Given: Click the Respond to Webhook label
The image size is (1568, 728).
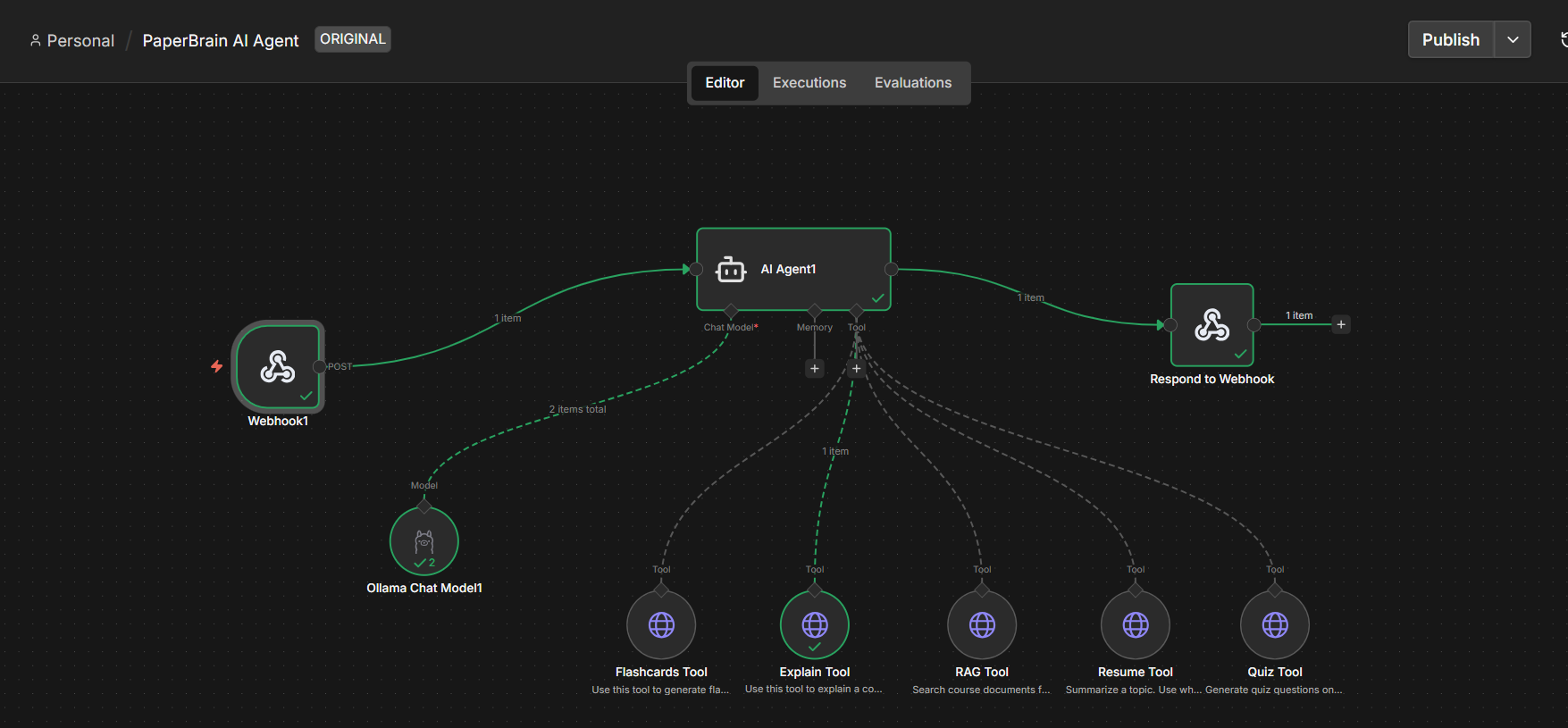Looking at the screenshot, I should coord(1212,379).
